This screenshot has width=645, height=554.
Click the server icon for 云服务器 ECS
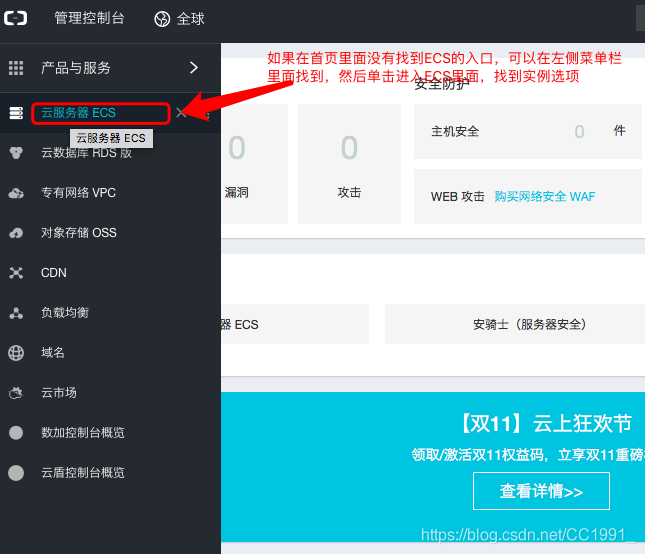16,113
